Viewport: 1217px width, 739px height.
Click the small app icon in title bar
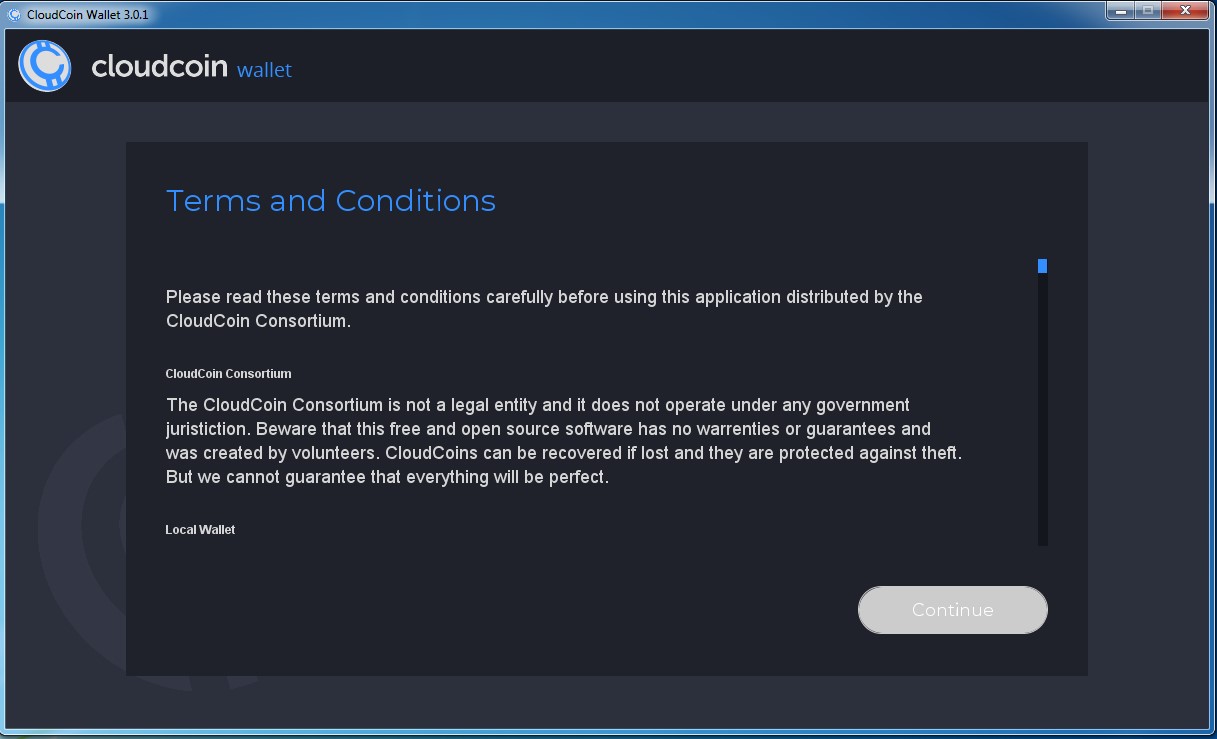pos(14,14)
